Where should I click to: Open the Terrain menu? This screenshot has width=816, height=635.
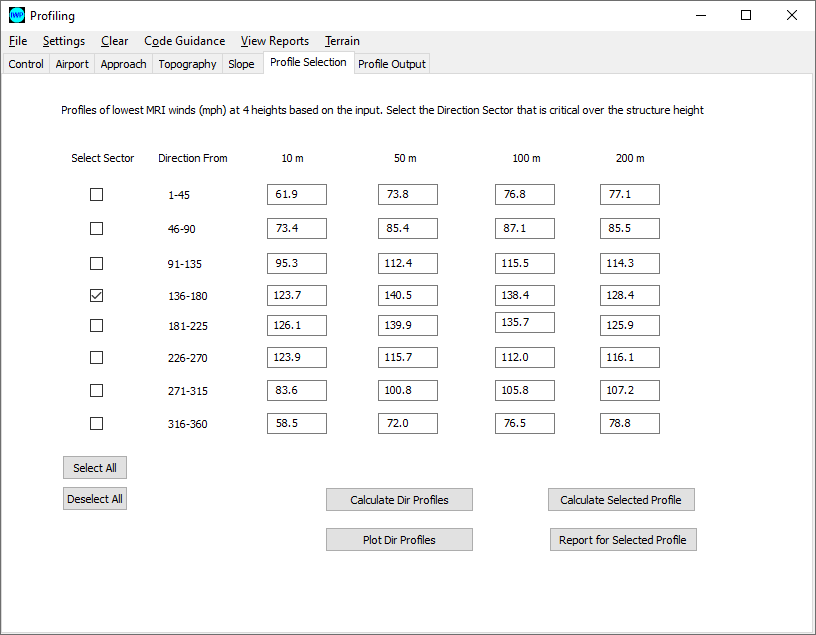342,41
